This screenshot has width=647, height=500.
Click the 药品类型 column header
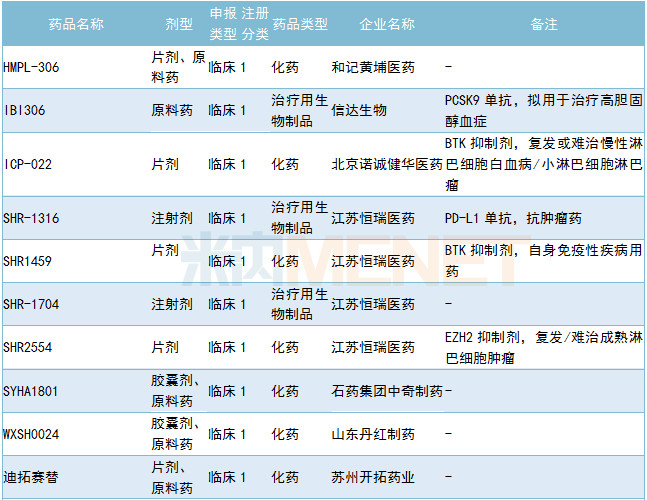(300, 24)
